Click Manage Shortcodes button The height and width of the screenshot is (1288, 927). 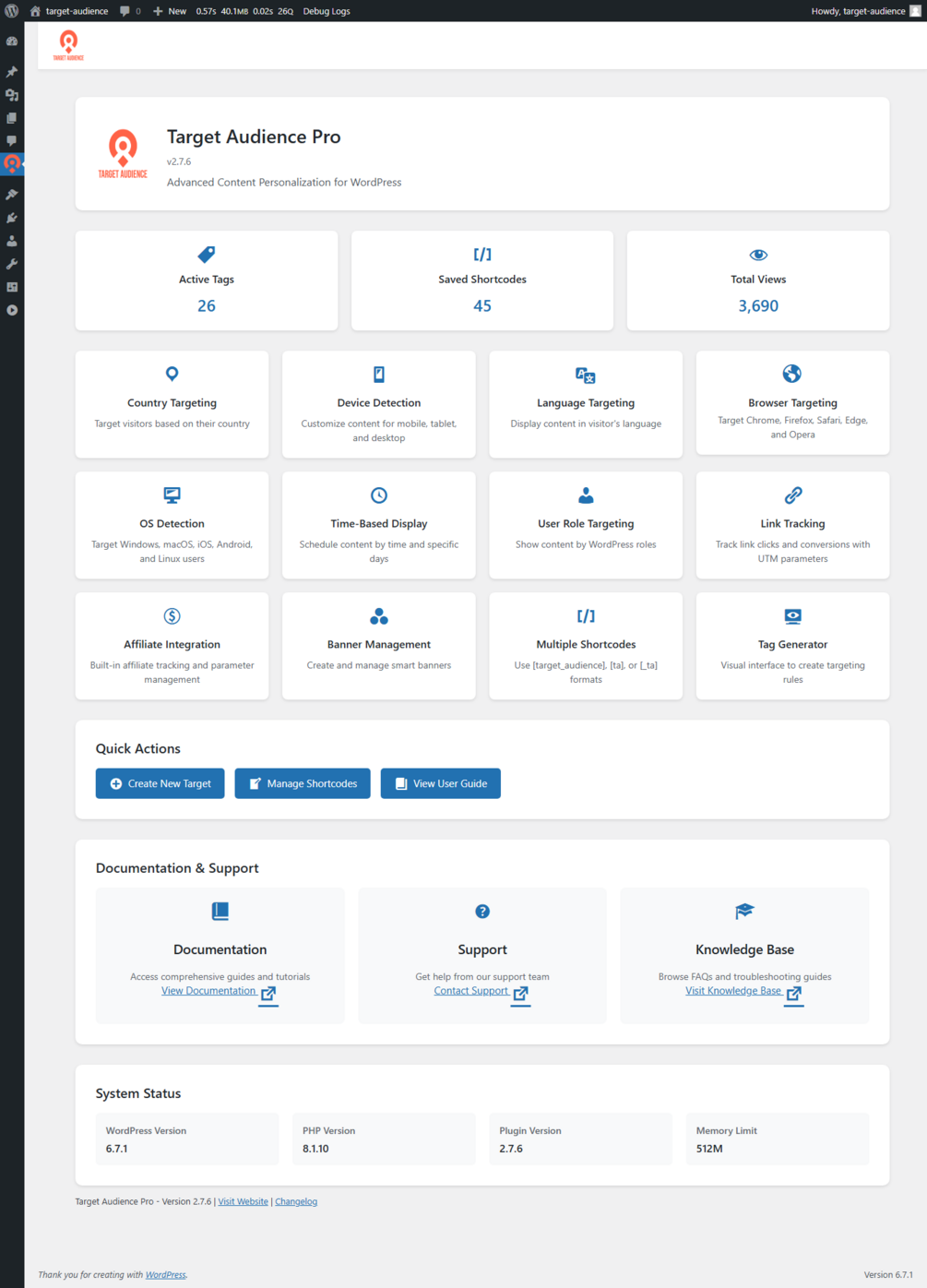pos(303,783)
